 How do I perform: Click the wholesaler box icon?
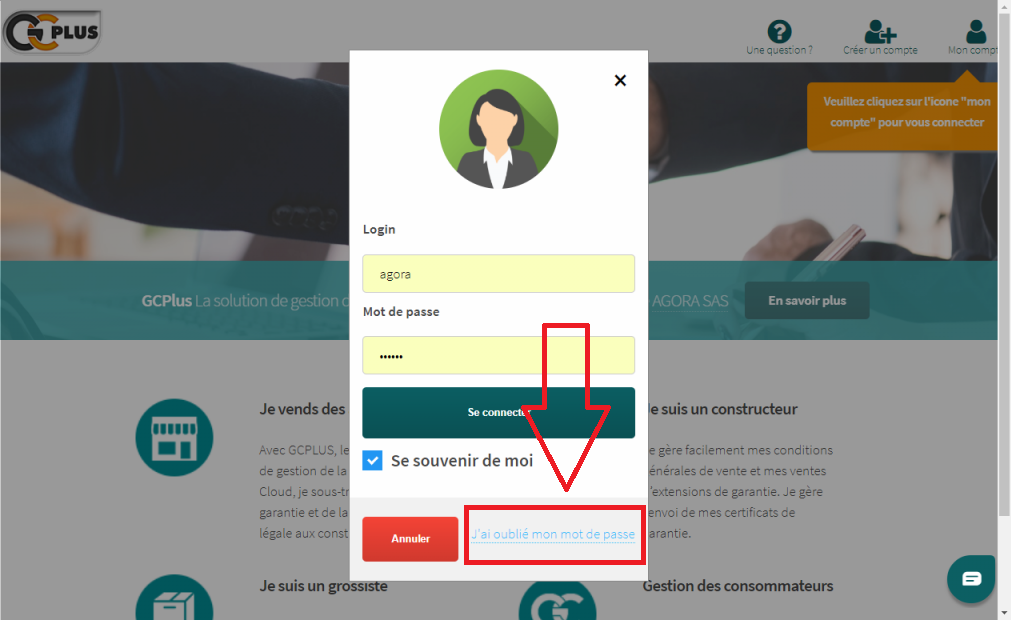tap(174, 597)
